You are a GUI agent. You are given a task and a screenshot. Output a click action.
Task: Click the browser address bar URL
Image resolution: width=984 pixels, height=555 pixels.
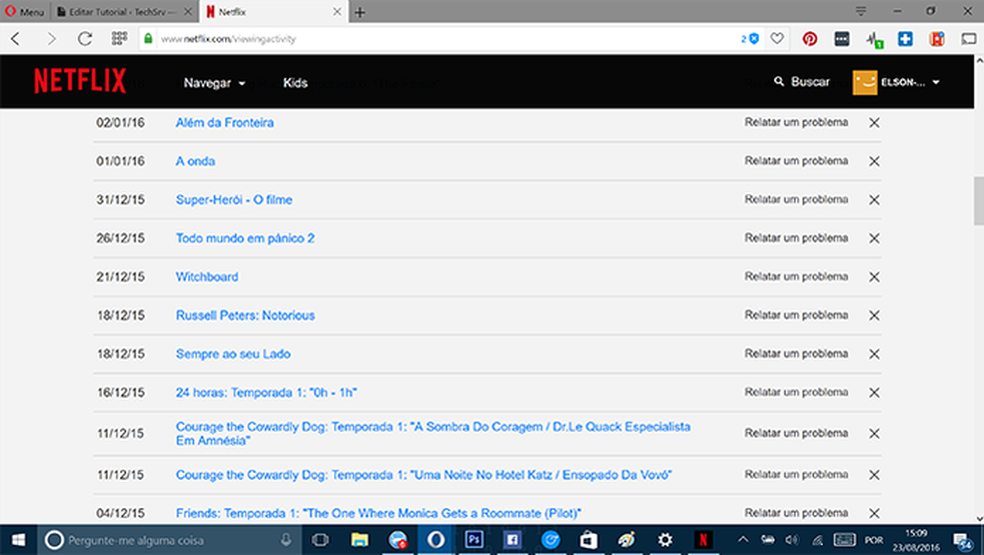click(228, 39)
